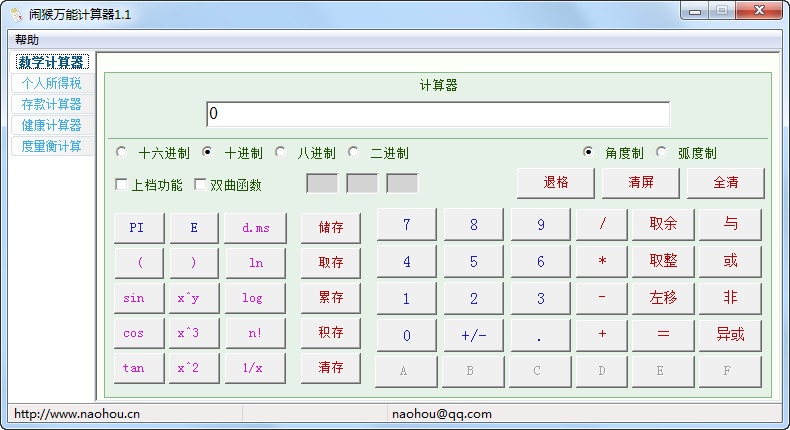The image size is (790, 430).
Task: Click the addition + key
Action: (602, 335)
